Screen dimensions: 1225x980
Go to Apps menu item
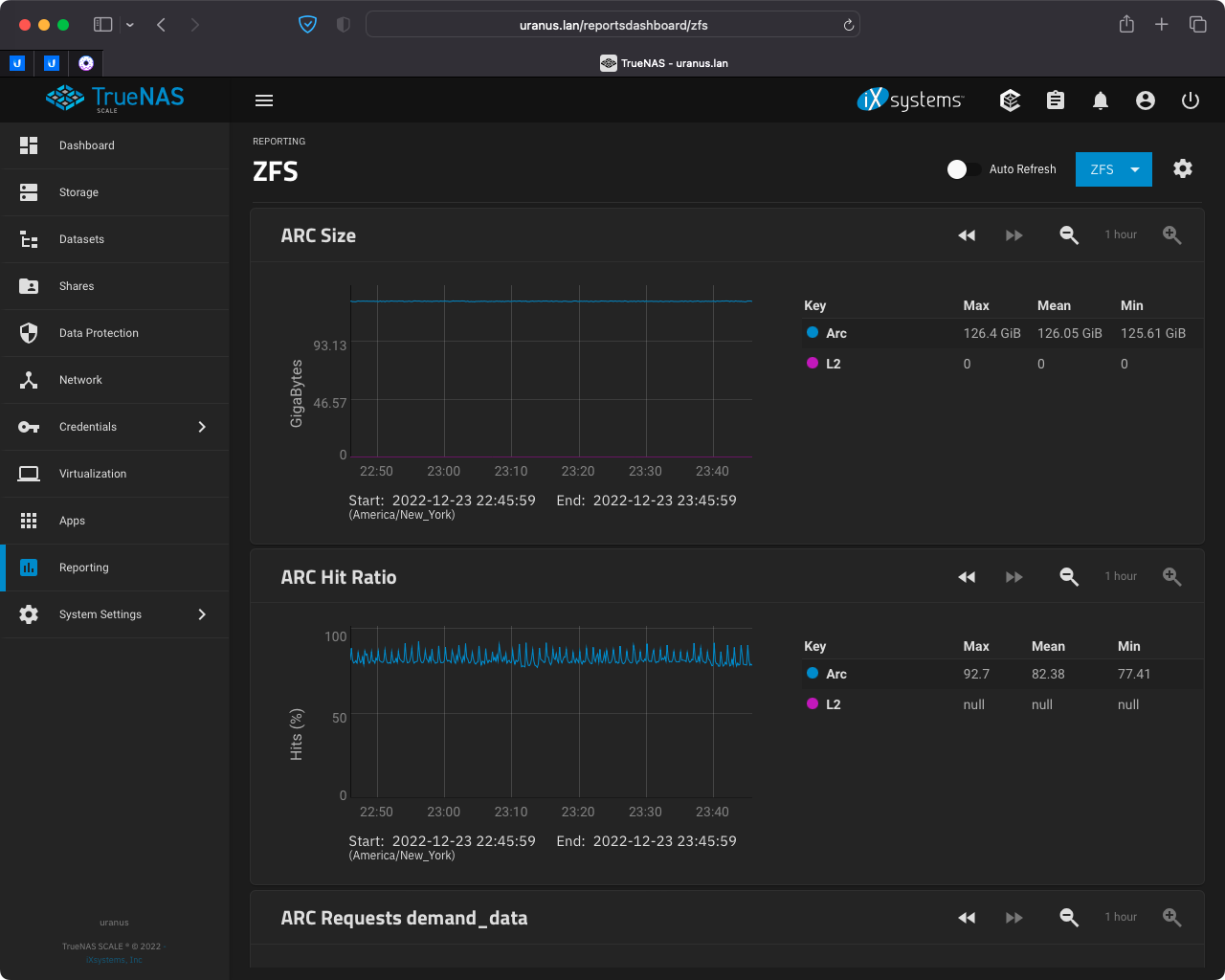115,521
